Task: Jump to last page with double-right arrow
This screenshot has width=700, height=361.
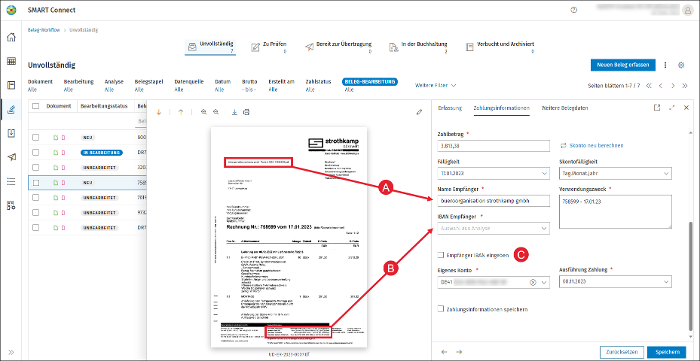Action: coord(685,85)
